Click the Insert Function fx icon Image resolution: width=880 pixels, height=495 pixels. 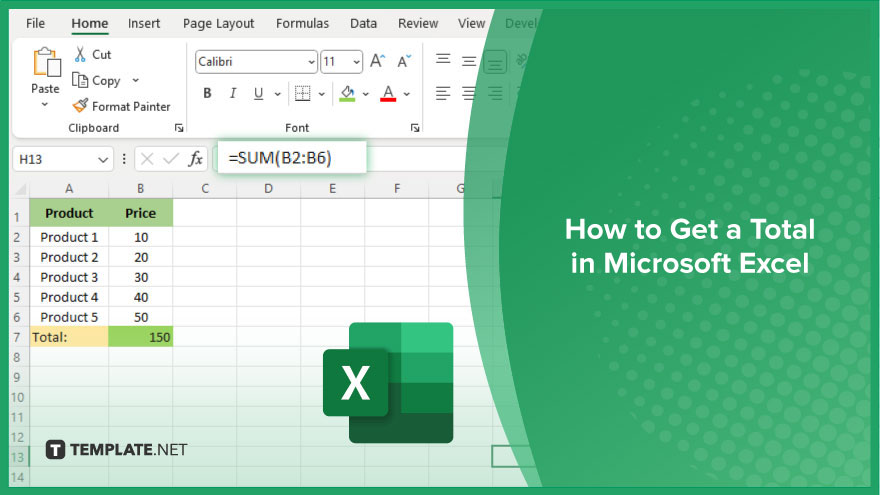click(195, 159)
